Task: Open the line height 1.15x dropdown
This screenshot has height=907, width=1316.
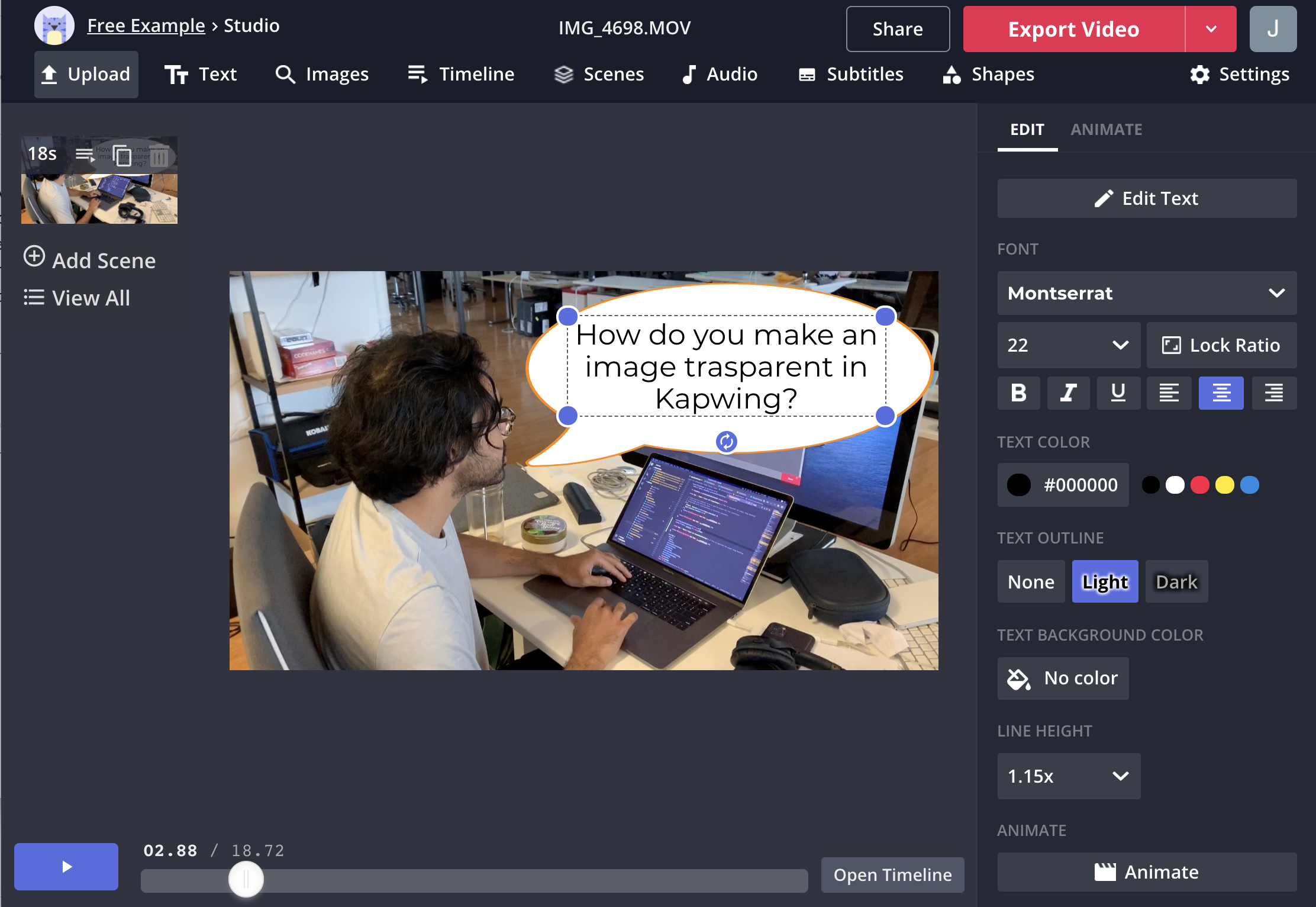Action: 1069,776
